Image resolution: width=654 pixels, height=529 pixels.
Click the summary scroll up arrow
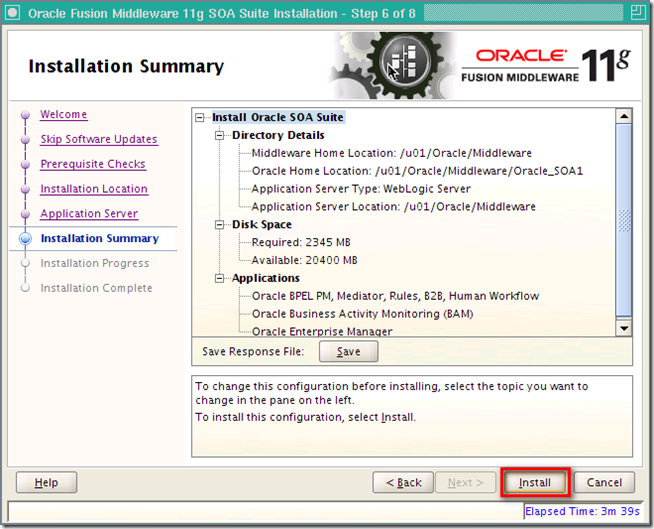coord(624,116)
